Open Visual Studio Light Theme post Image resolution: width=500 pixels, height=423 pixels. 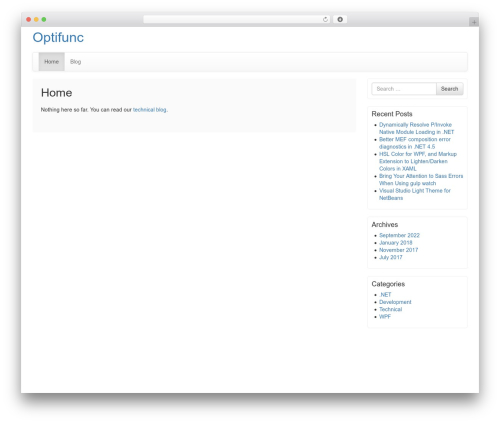[415, 194]
